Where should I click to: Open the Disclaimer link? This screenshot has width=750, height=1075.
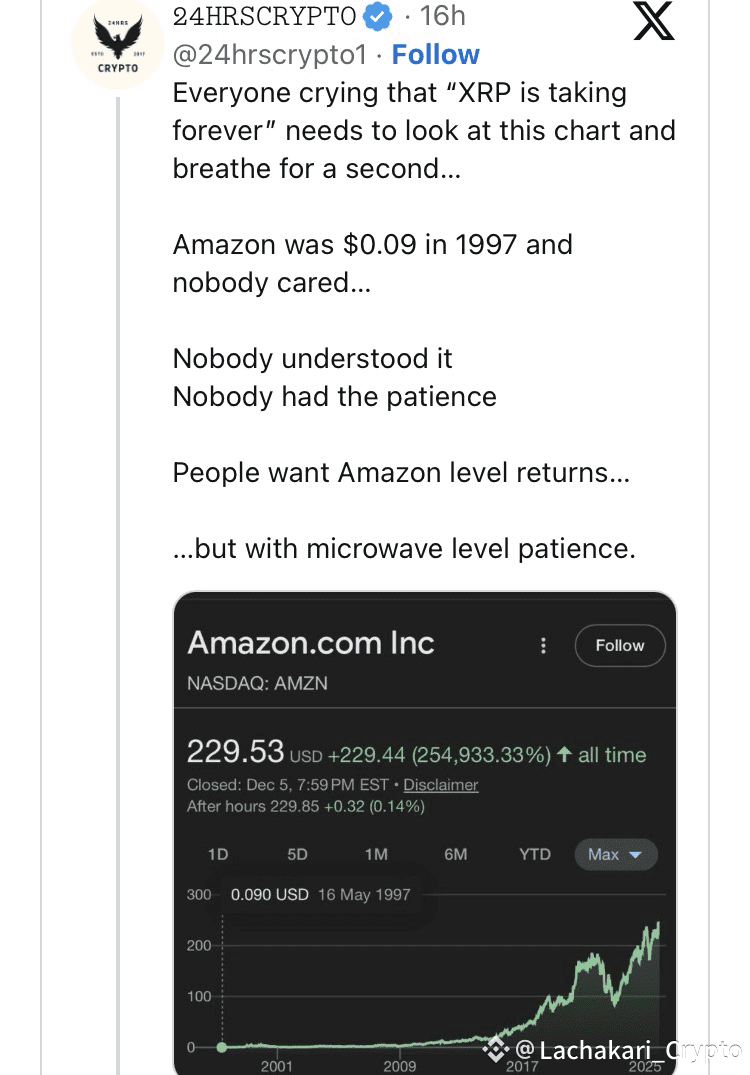point(441,785)
